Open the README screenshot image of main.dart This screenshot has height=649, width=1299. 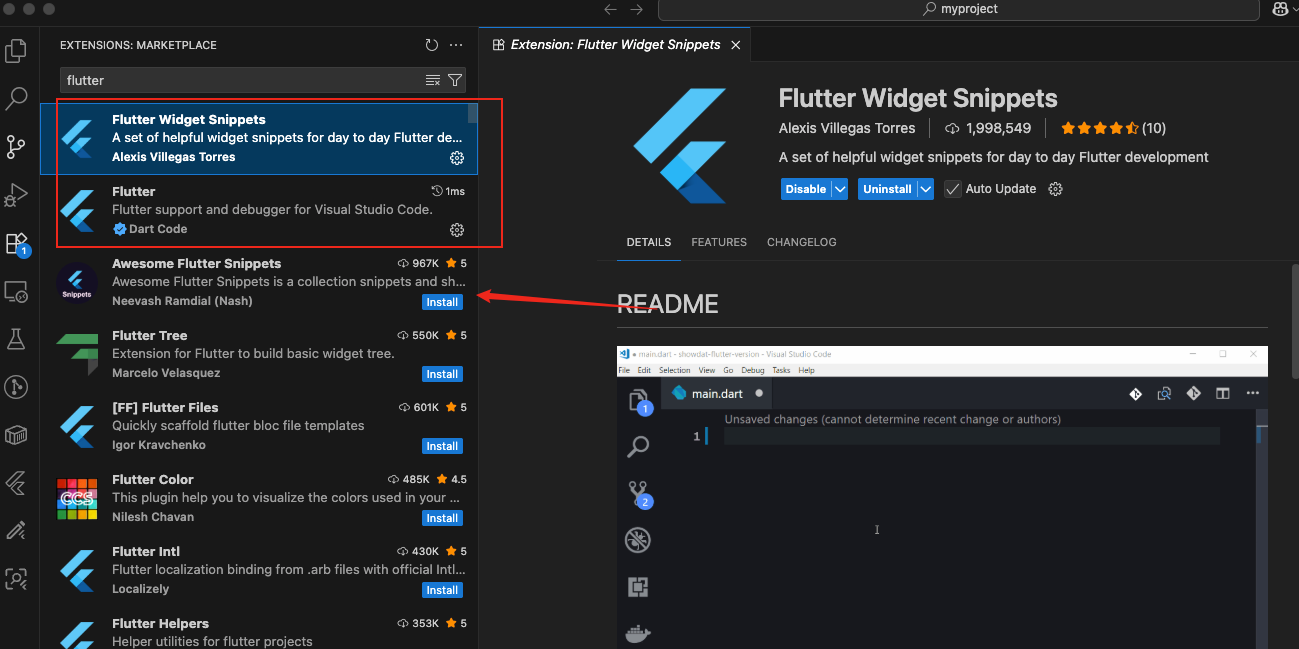942,497
